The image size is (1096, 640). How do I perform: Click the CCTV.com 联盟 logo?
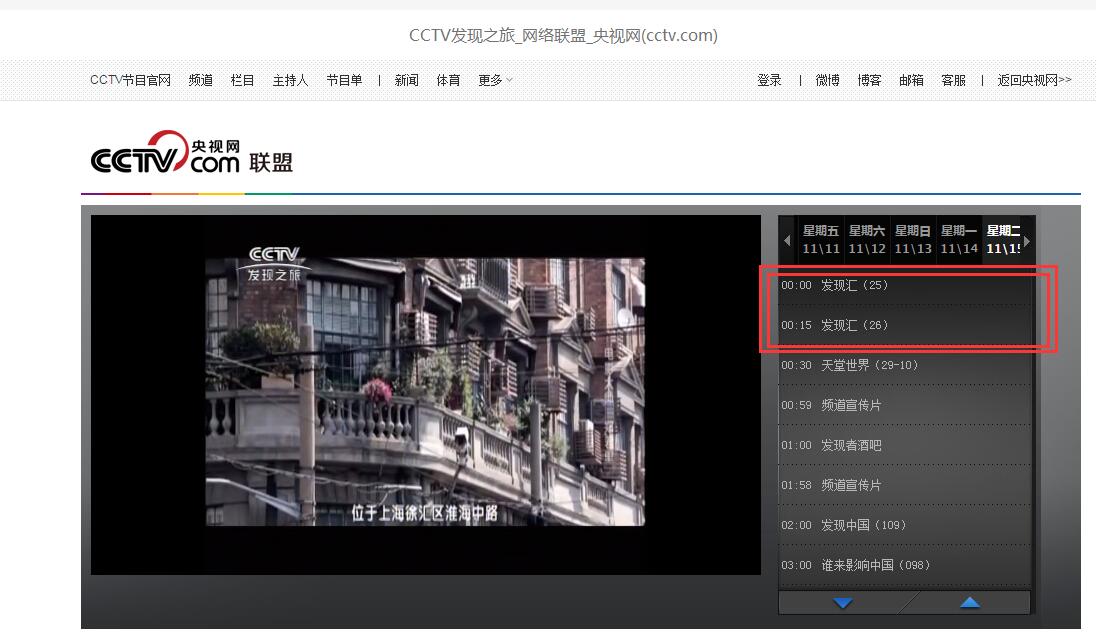tap(192, 152)
